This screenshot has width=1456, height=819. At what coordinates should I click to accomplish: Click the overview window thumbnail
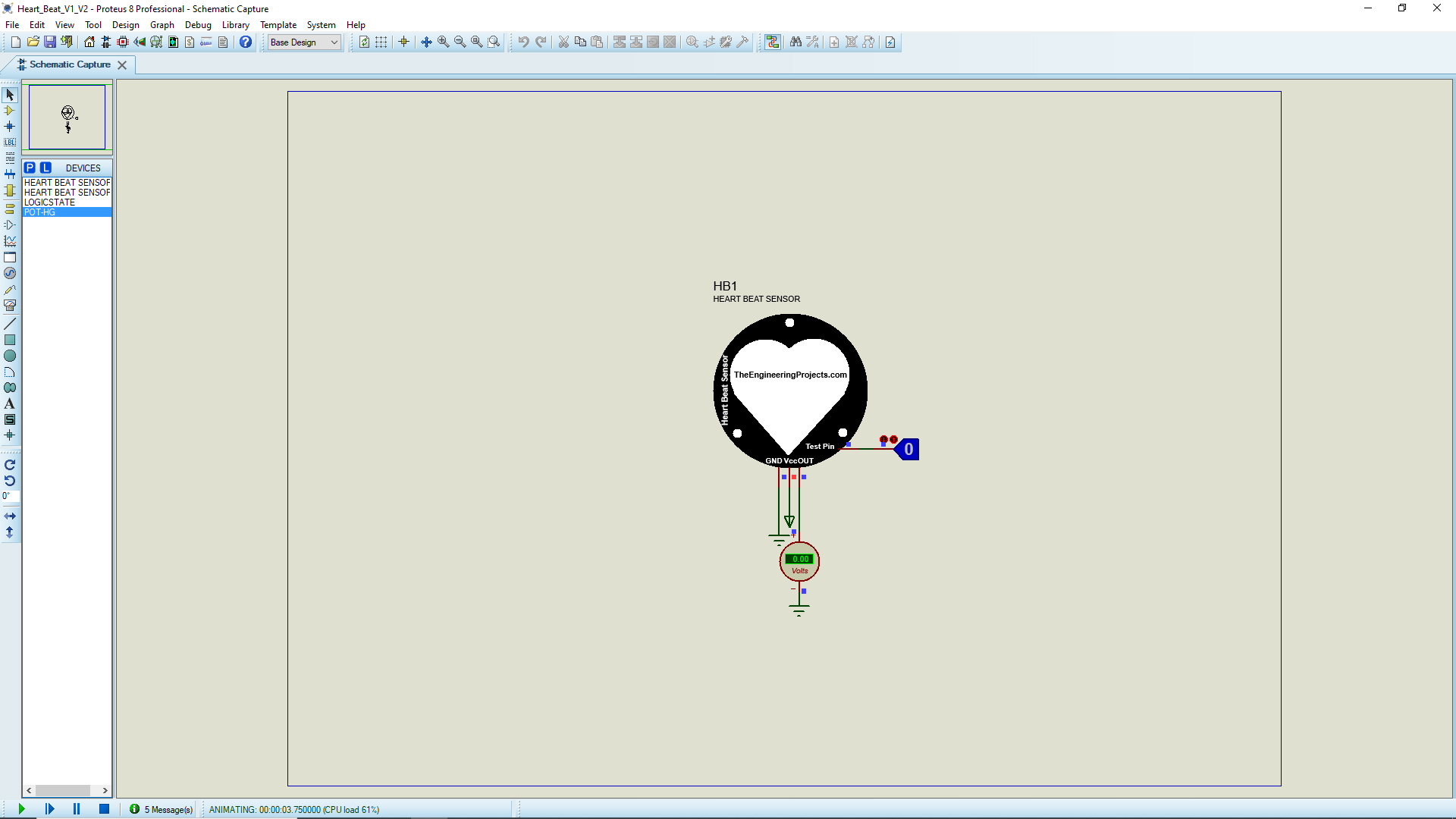pyautogui.click(x=67, y=117)
